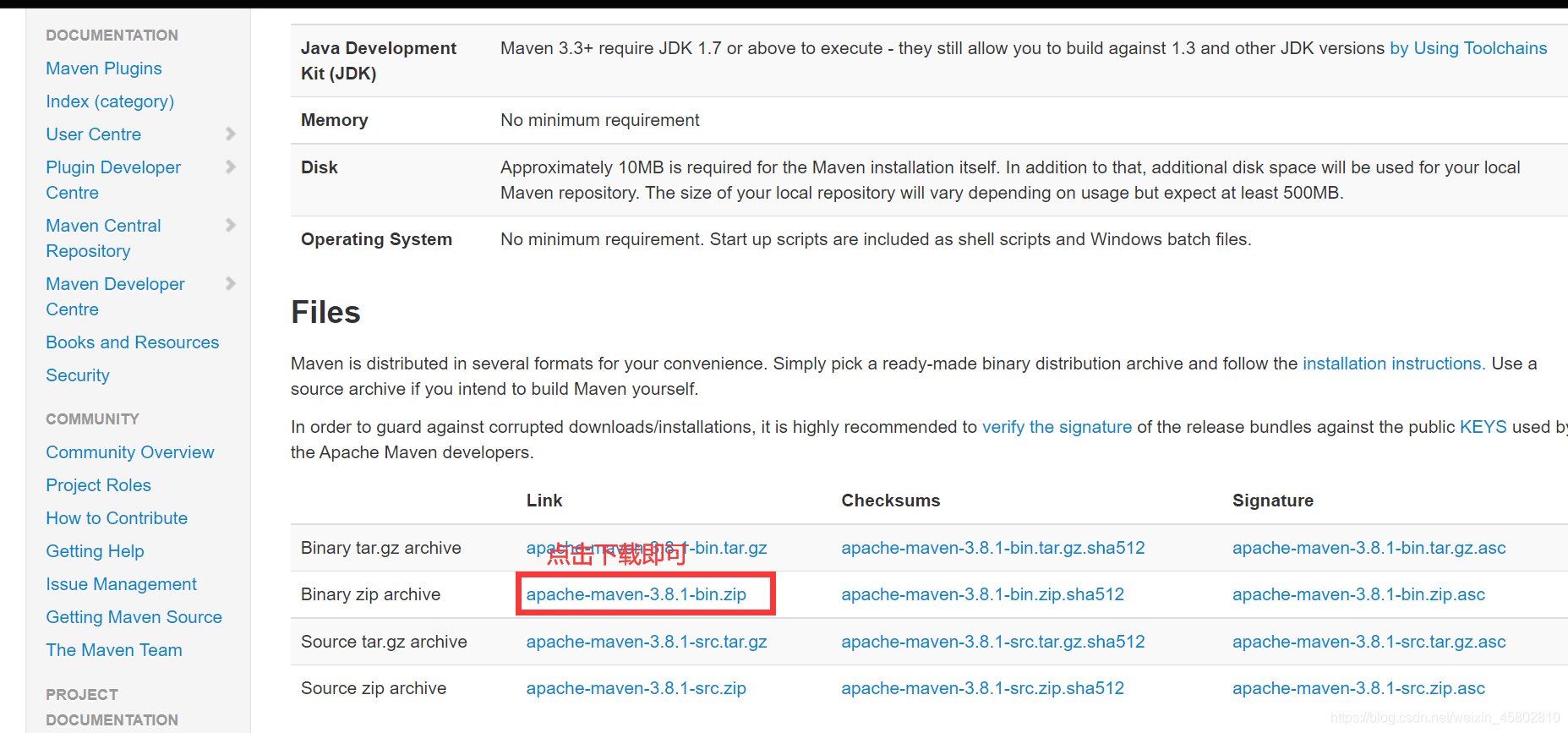
Task: Expand the User Centre submenu chevron
Action: tap(230, 134)
